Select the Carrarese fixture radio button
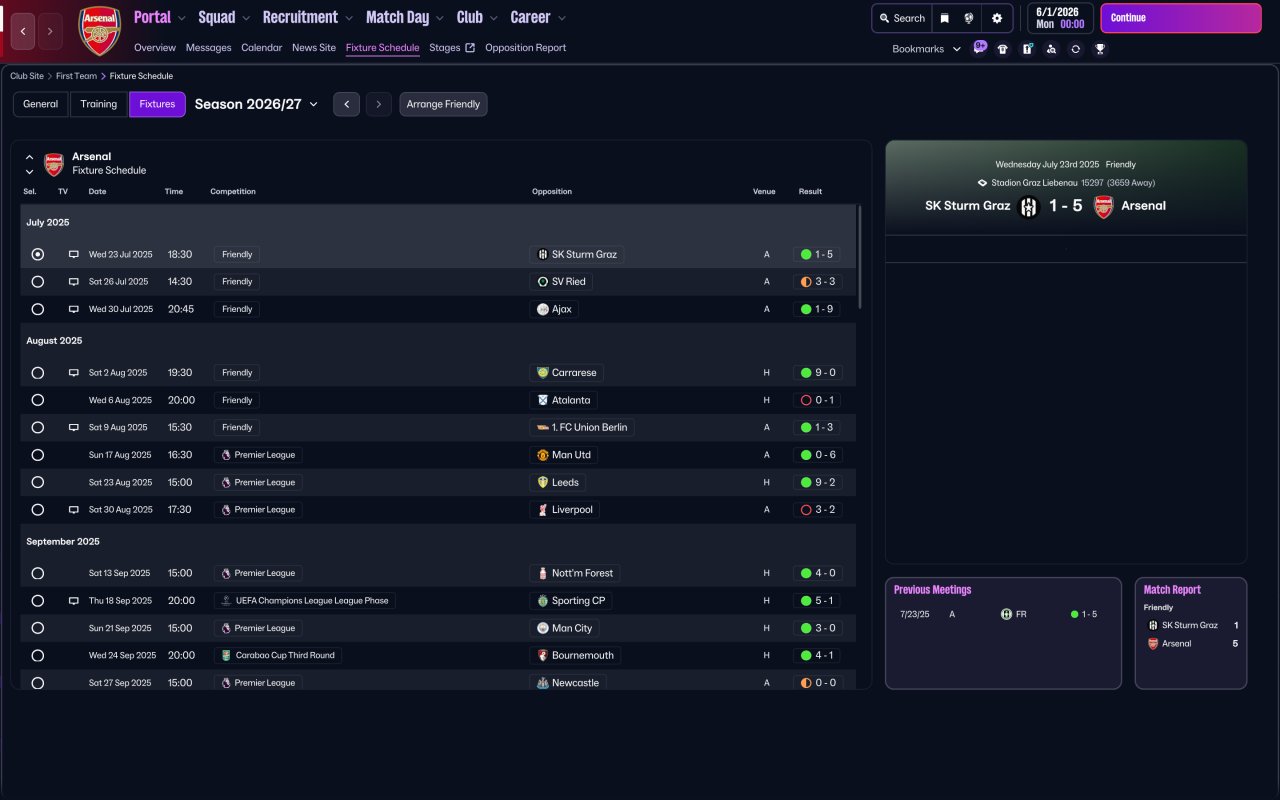The height and width of the screenshot is (800, 1280). coord(38,373)
